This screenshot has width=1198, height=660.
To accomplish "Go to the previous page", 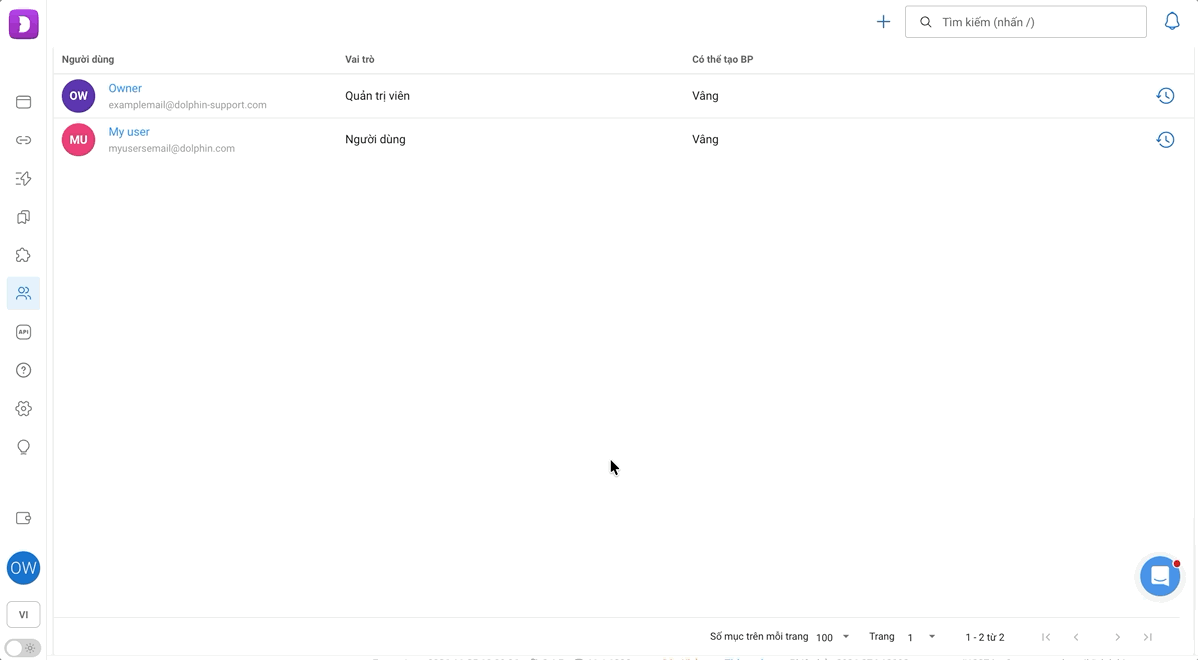I will tap(1076, 637).
